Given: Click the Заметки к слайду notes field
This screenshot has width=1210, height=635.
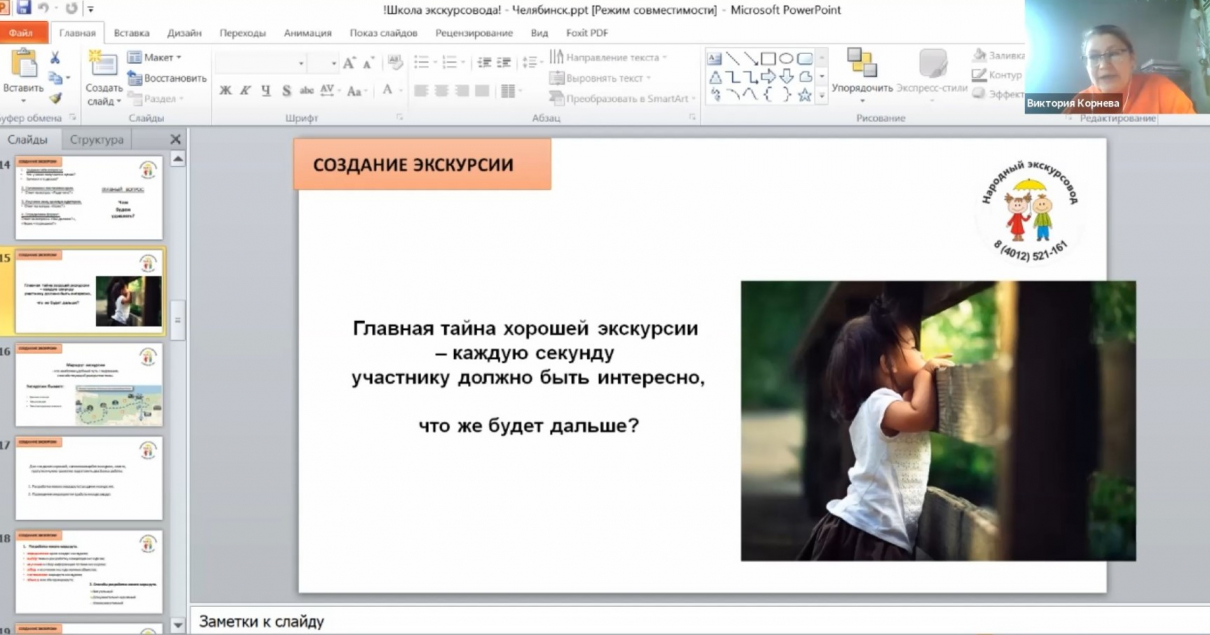Looking at the screenshot, I should (x=699, y=621).
